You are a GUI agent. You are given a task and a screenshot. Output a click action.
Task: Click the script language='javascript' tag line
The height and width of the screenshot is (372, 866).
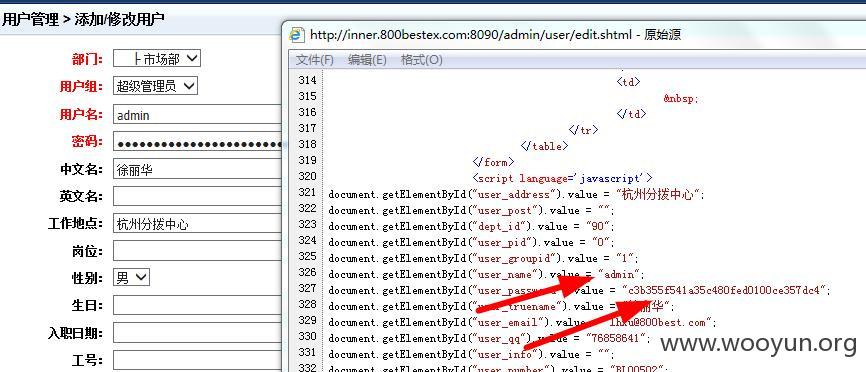pyautogui.click(x=563, y=178)
